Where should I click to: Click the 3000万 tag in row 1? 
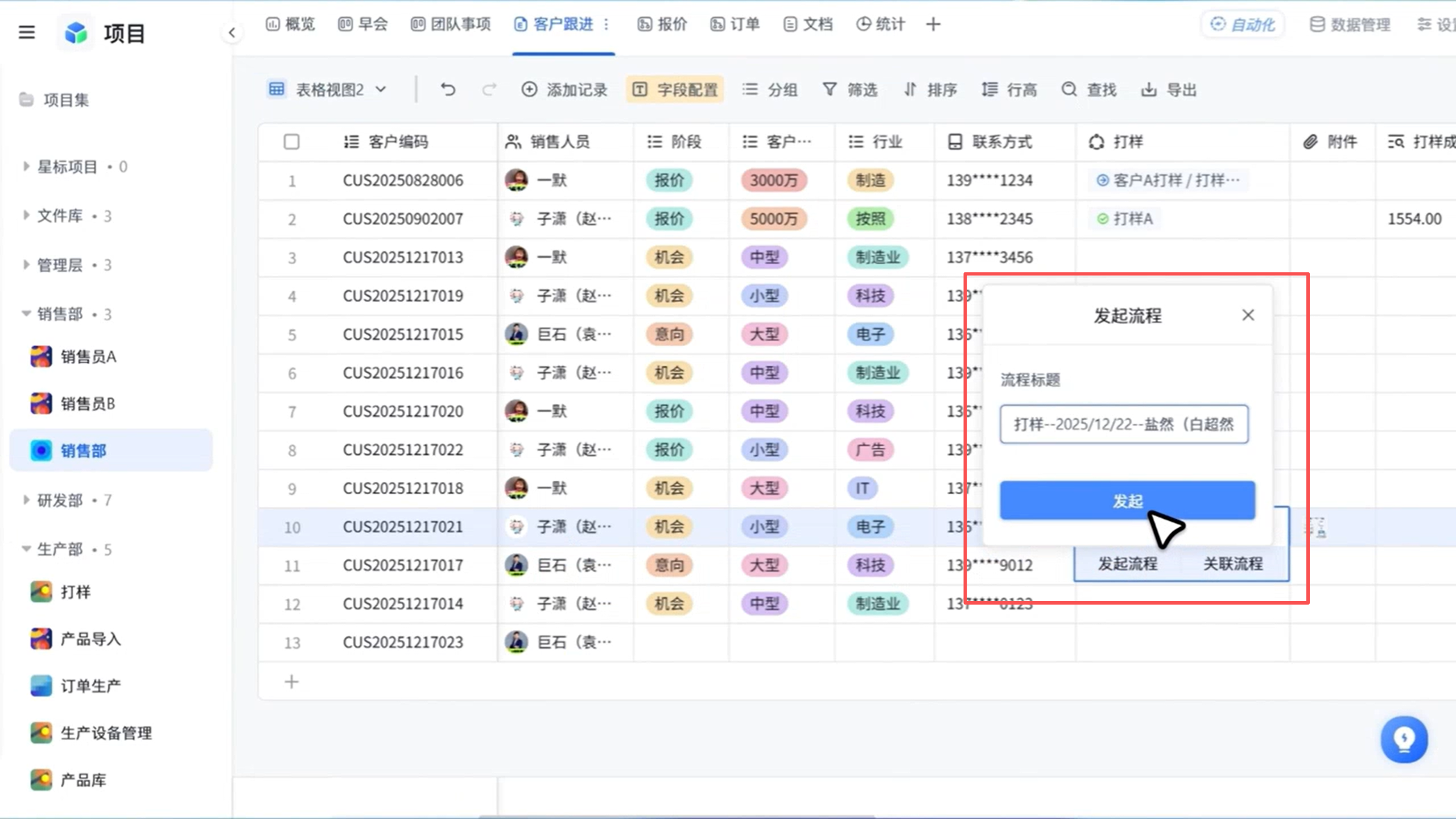[774, 180]
